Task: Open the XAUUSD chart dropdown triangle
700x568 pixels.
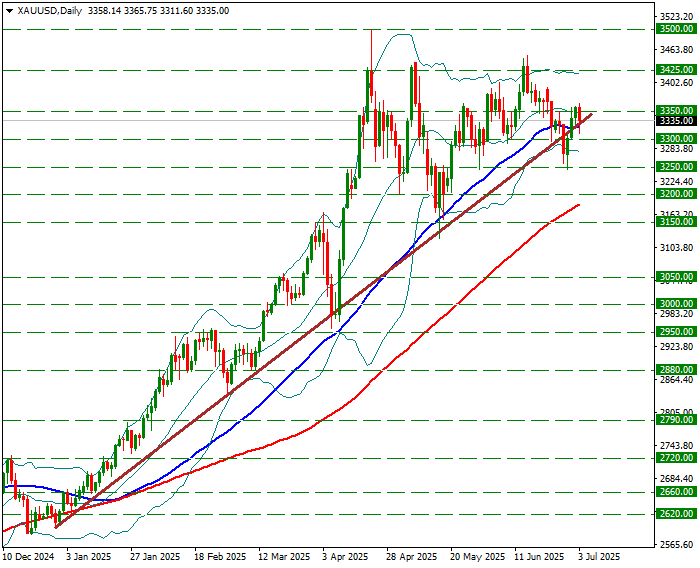Action: 9,11
